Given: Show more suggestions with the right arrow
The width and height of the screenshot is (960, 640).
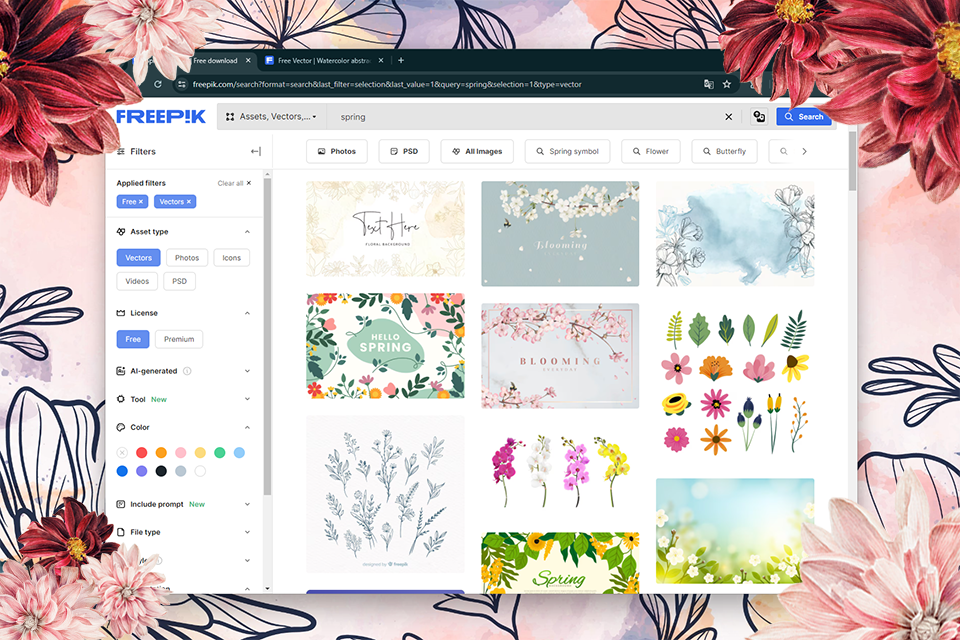Looking at the screenshot, I should point(804,151).
